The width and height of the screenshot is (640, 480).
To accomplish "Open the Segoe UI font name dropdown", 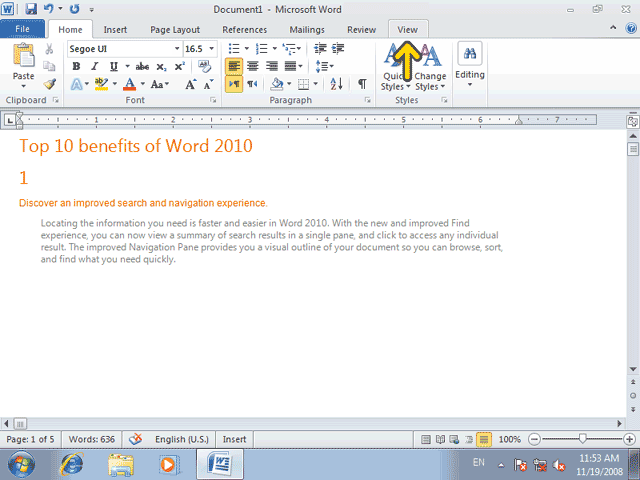I will click(177, 49).
